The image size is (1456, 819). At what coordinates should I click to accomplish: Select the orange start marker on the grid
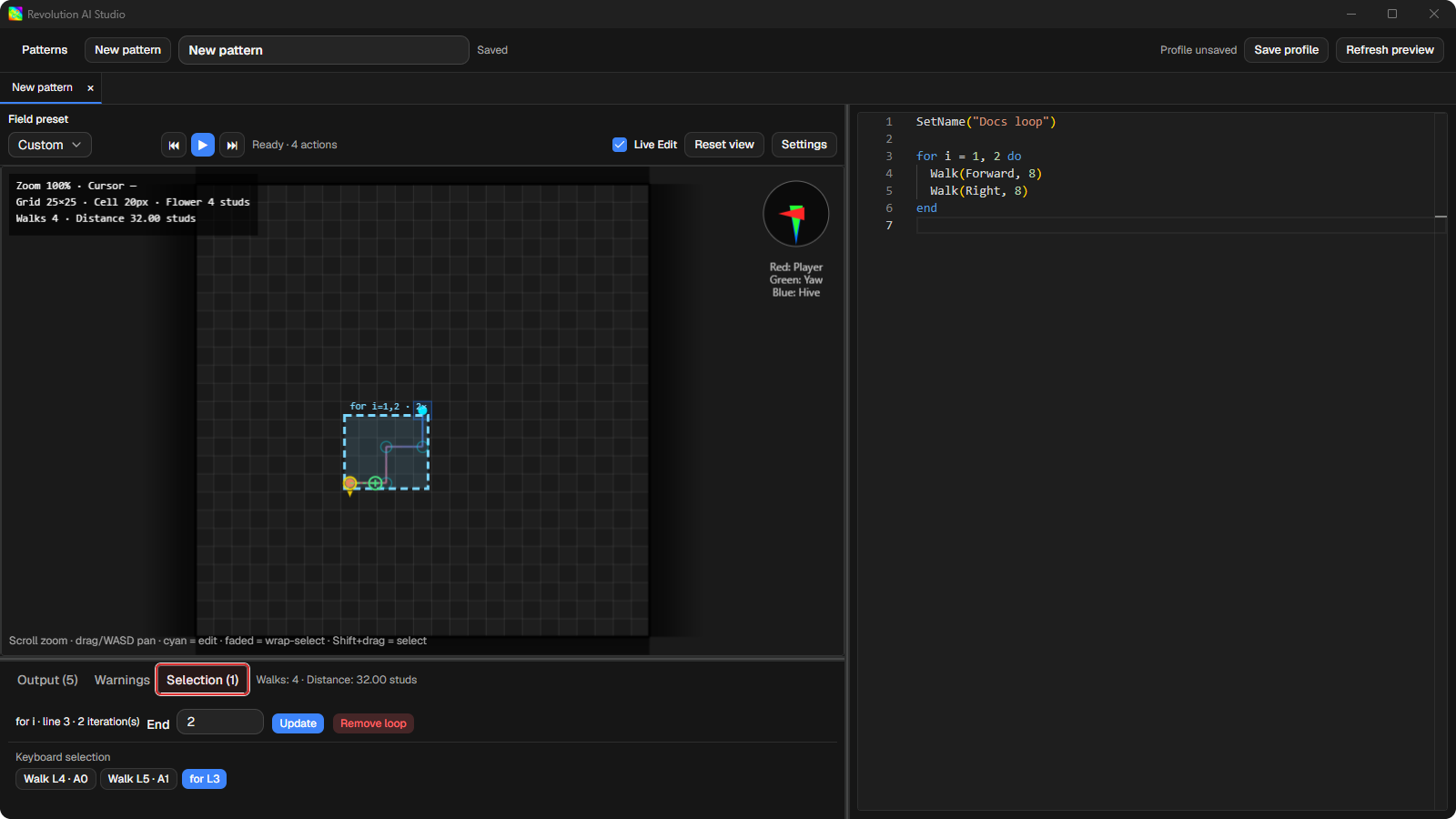350,483
